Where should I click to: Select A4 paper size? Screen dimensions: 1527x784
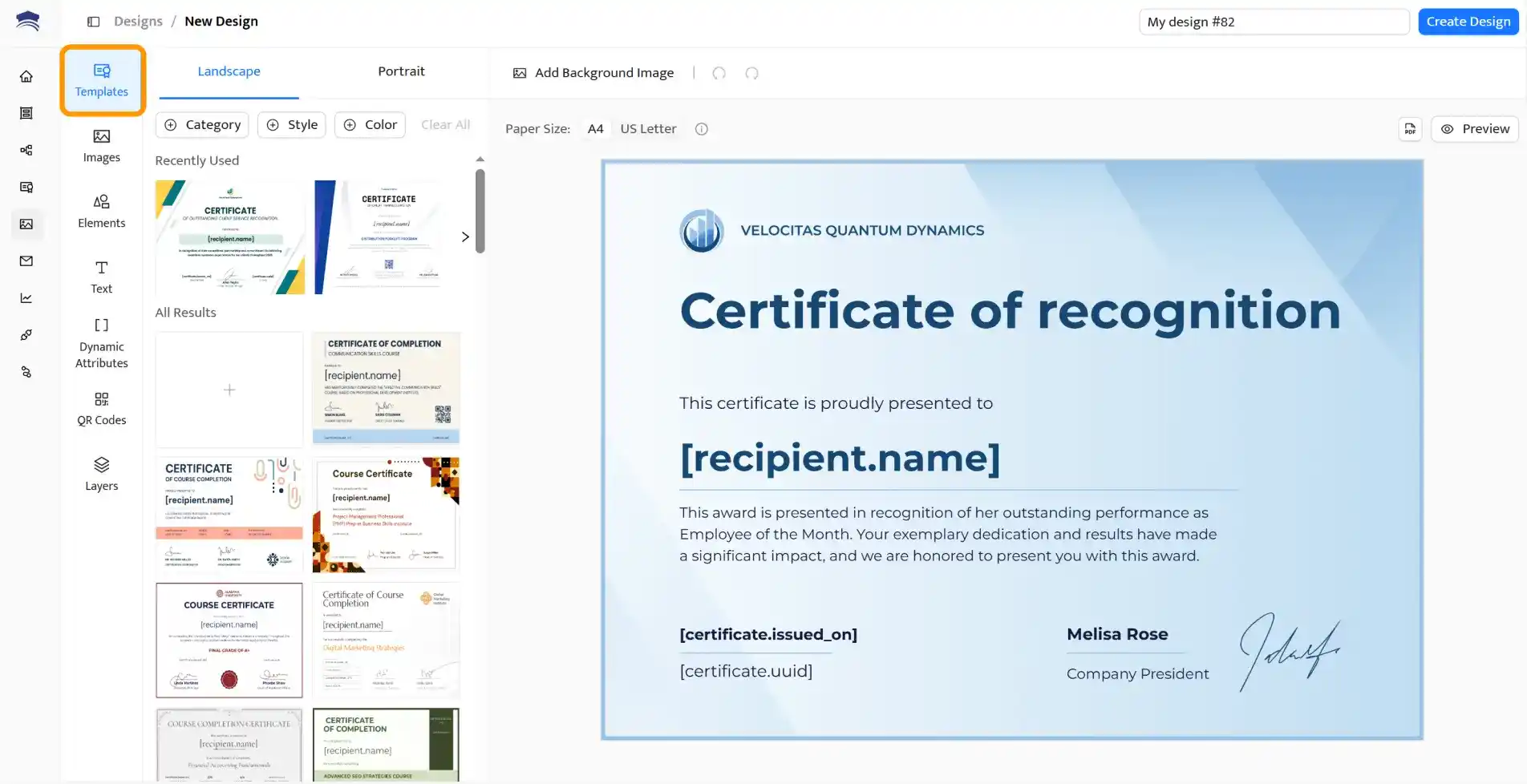point(595,128)
